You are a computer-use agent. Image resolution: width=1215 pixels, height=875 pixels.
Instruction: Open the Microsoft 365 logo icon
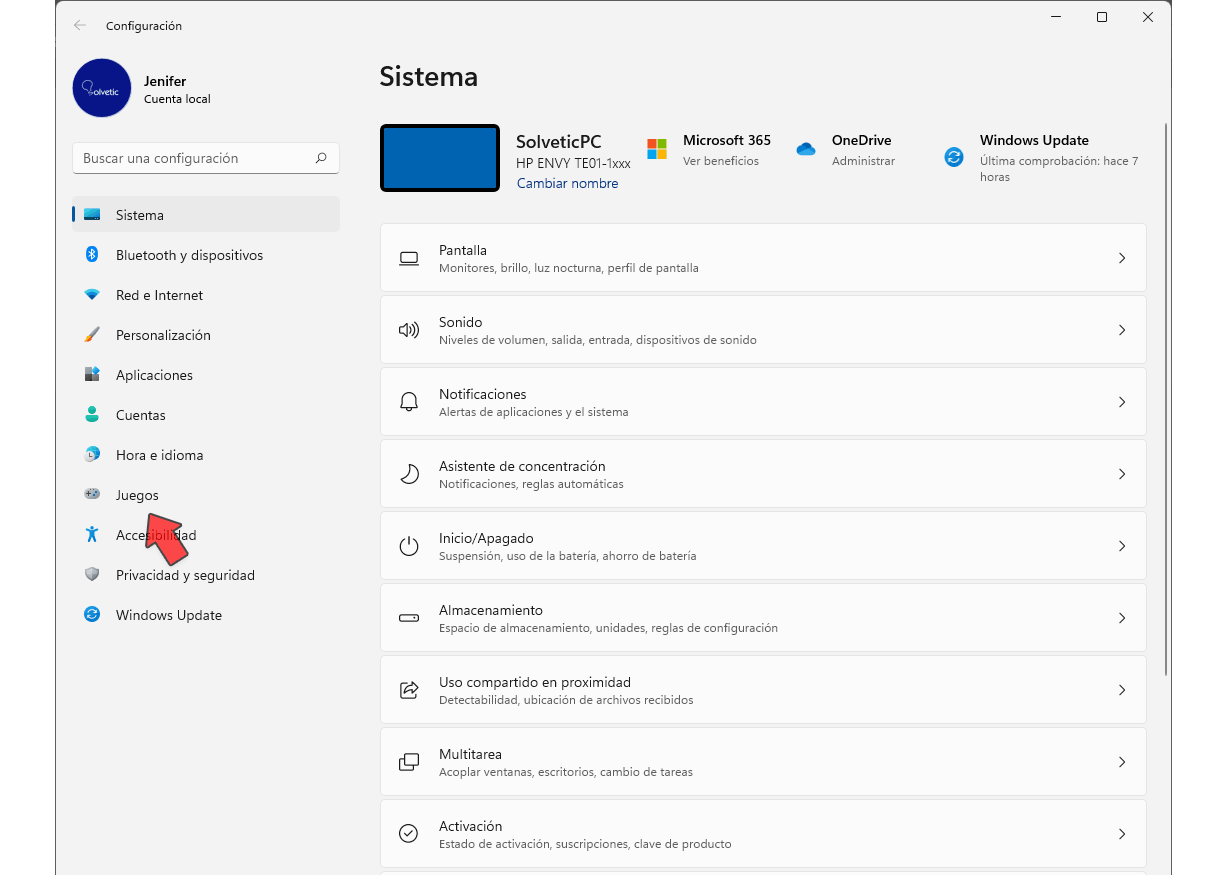point(657,149)
